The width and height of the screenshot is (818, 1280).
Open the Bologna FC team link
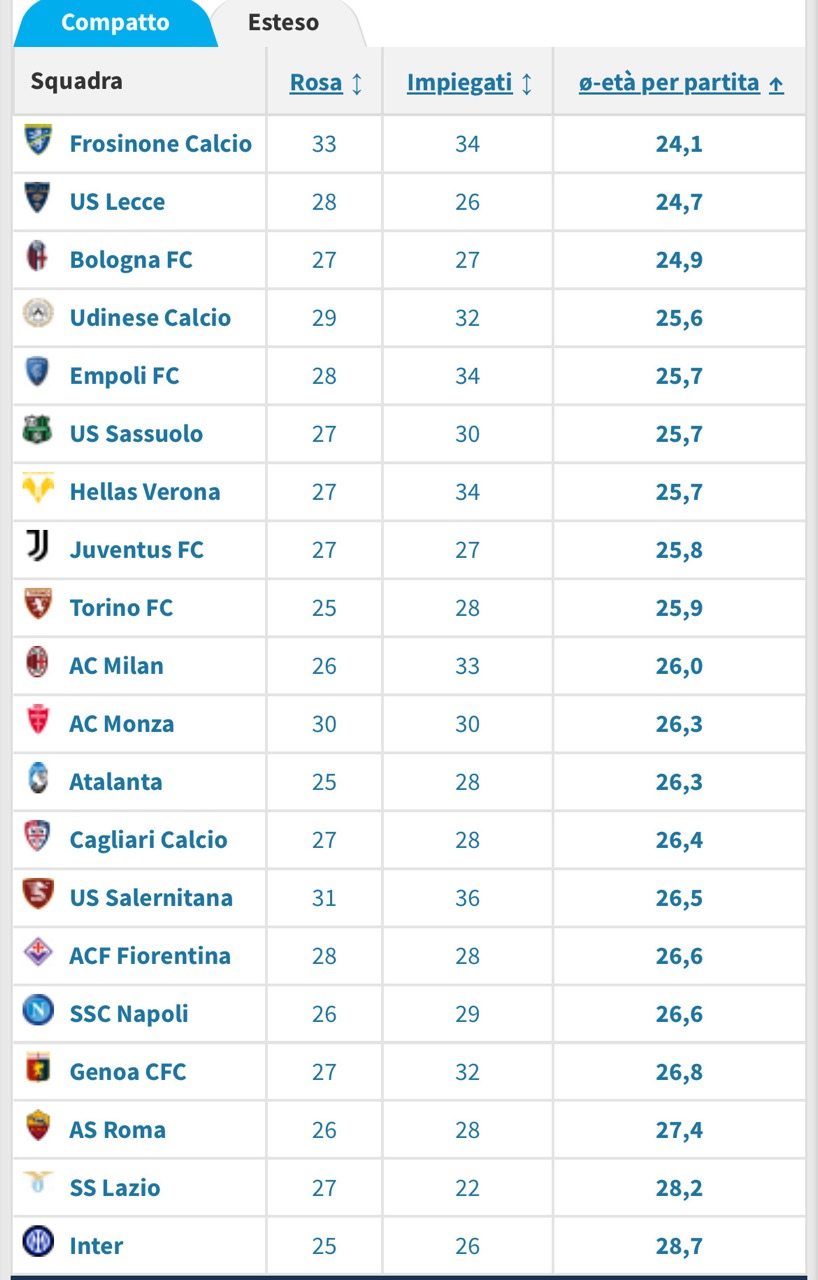[x=131, y=260]
